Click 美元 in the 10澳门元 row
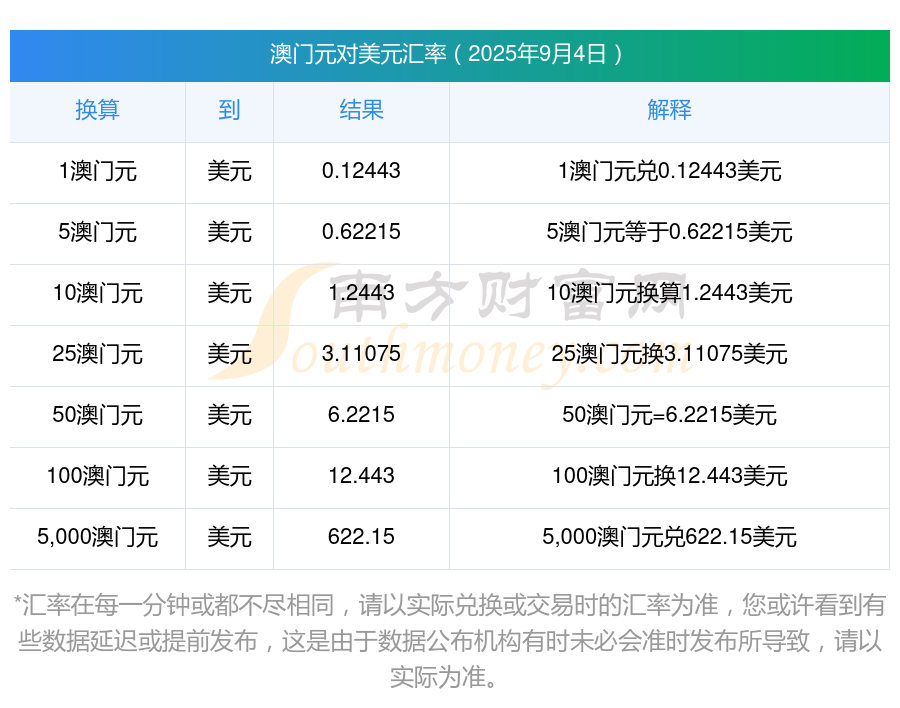900x708 pixels. click(x=229, y=293)
